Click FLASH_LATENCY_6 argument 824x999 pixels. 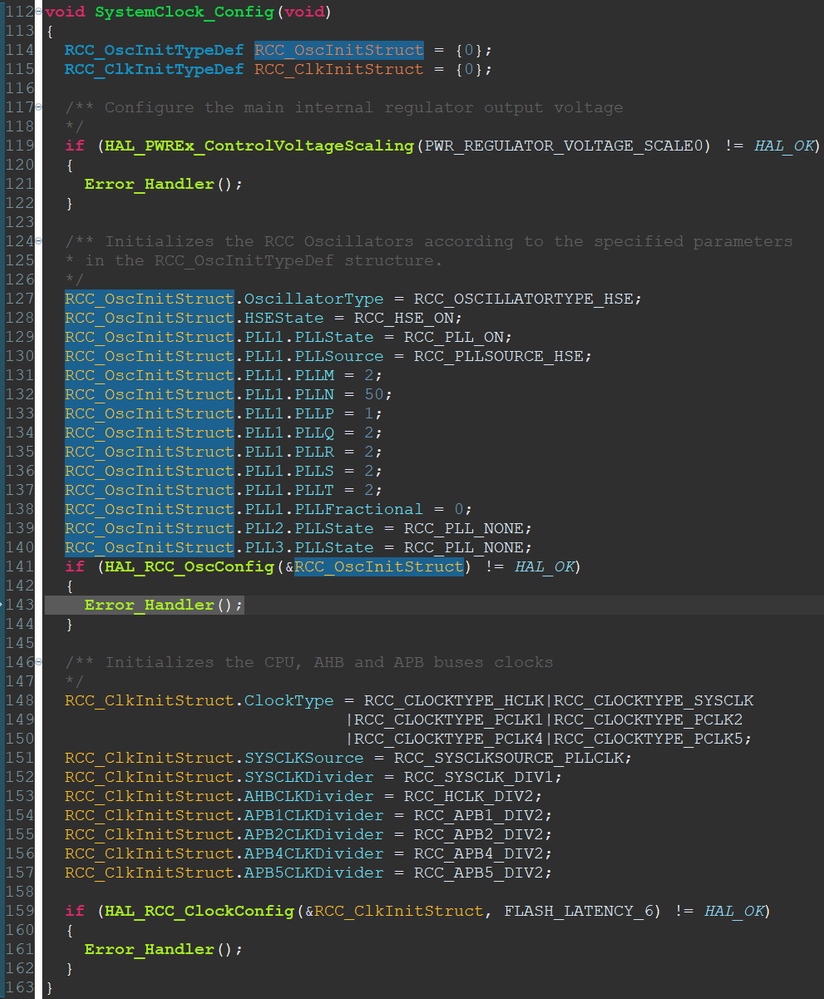[x=579, y=911]
